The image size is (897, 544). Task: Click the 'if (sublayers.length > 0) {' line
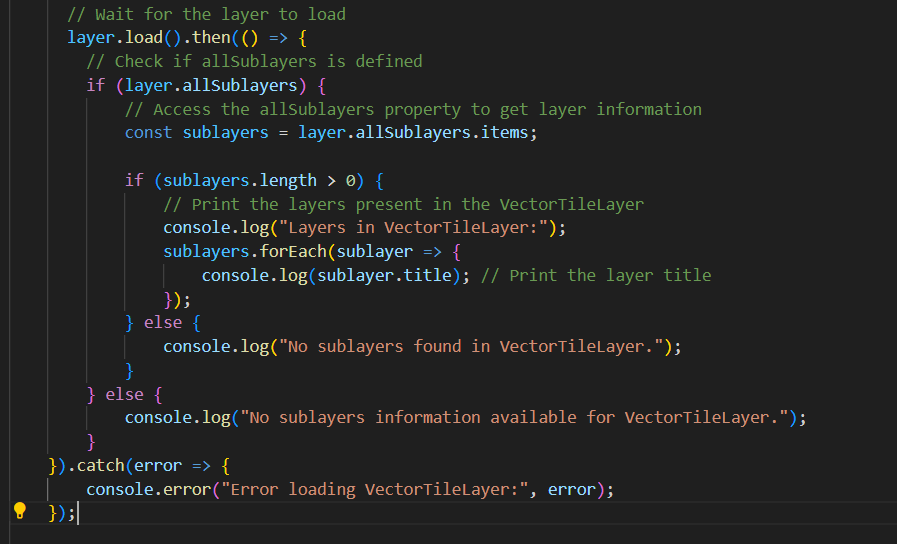coord(255,181)
